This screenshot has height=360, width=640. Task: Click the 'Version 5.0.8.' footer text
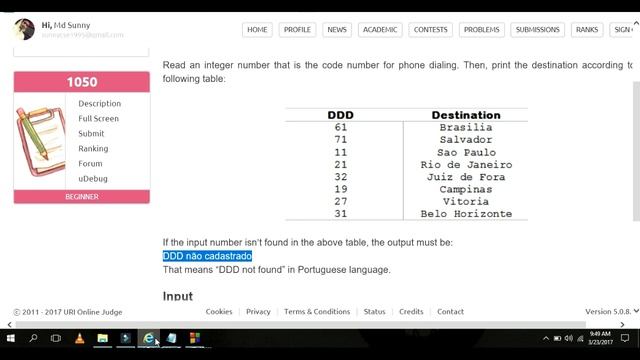(608, 311)
